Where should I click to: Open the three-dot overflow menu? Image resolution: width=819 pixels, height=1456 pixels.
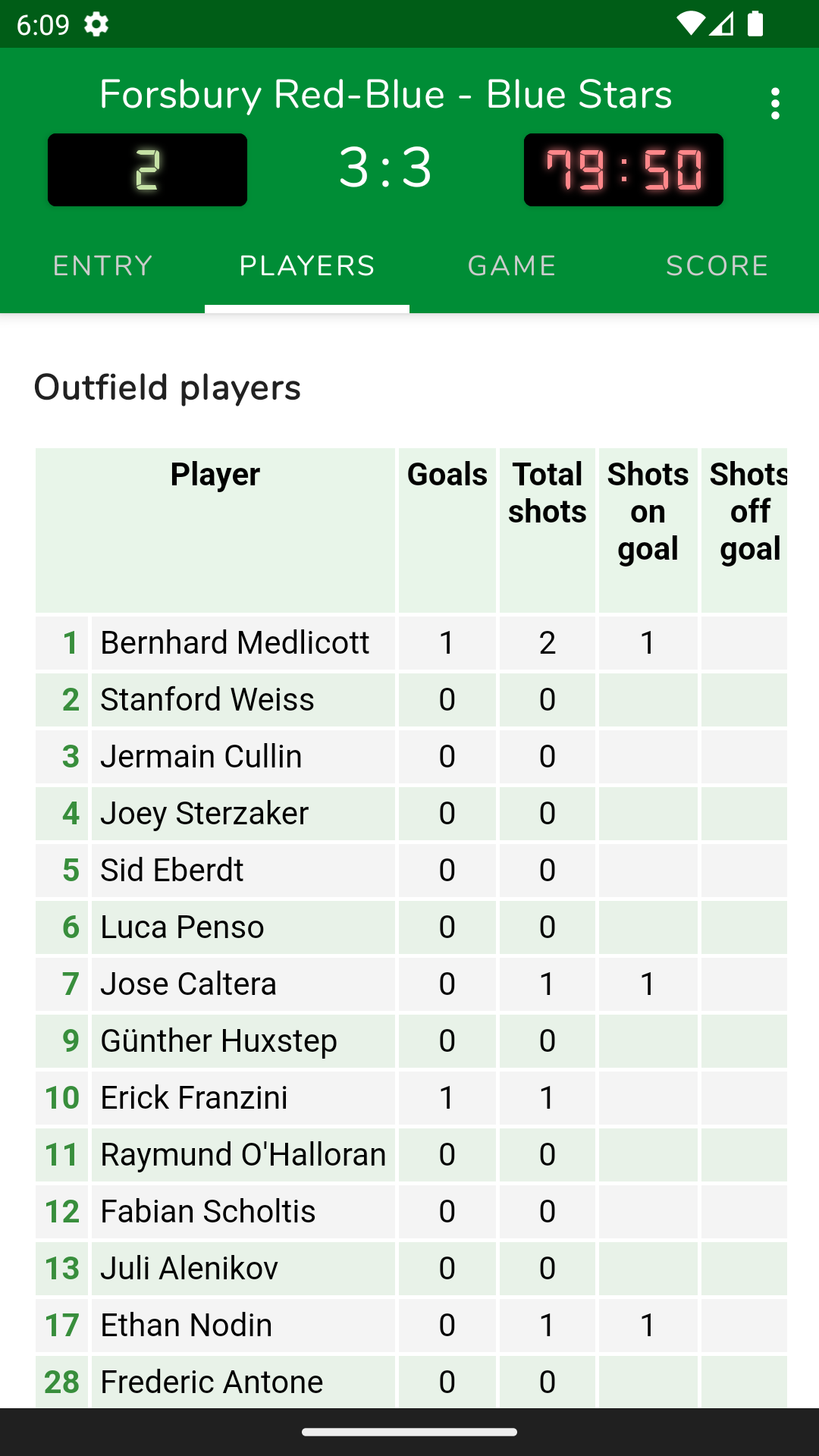coord(774,104)
